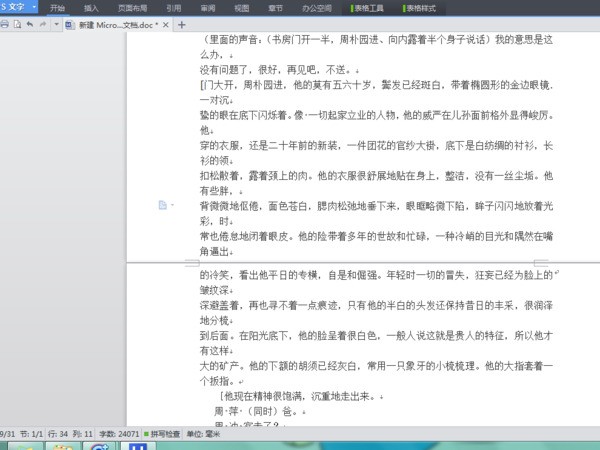Image resolution: width=600 pixels, height=450 pixels.
Task: Open the 表格样式 tab
Action: (420, 8)
